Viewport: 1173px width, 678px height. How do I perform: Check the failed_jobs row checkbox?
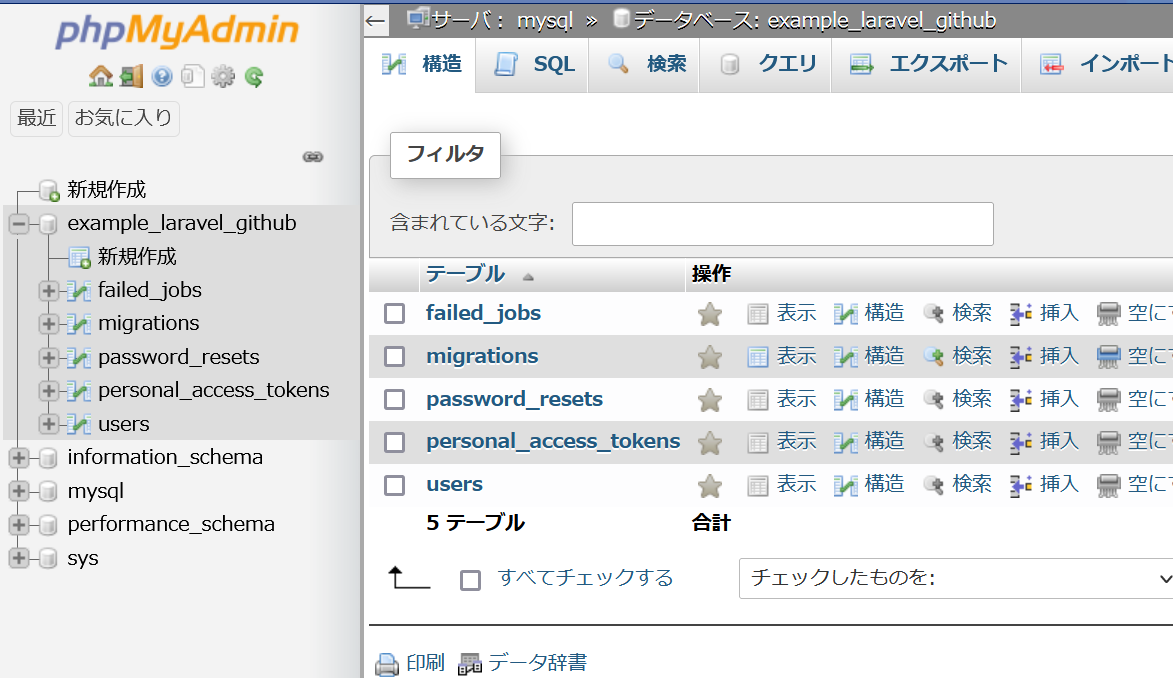coord(394,314)
